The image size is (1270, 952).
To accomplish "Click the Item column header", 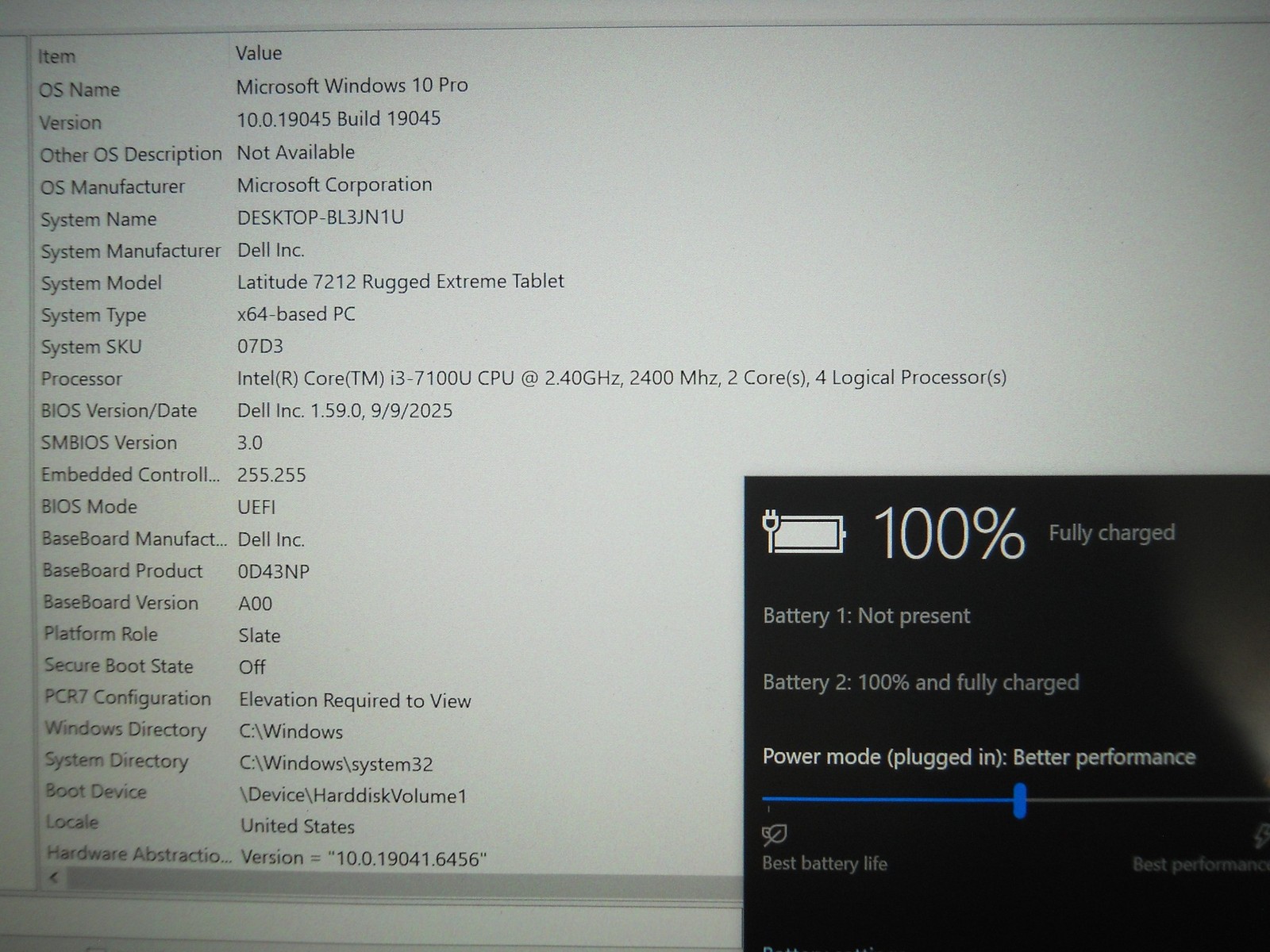I will pos(56,56).
